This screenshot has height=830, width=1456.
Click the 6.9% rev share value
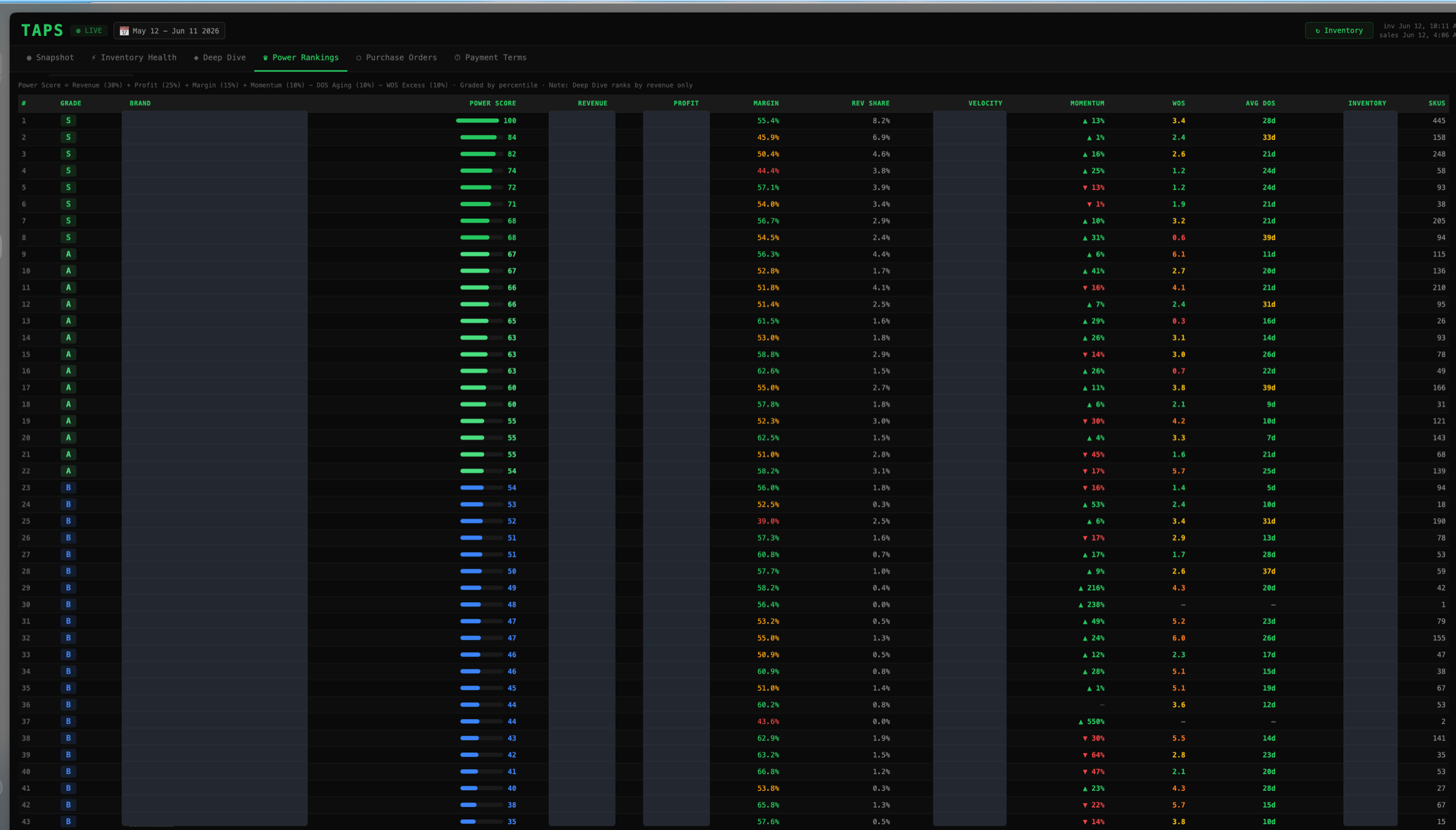(x=881, y=137)
